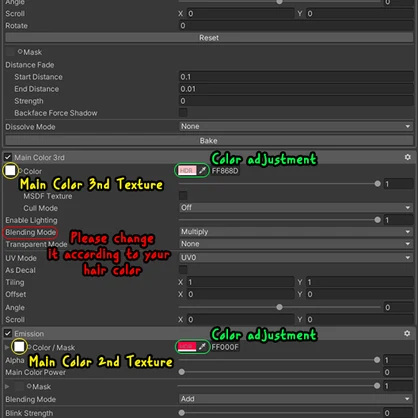This screenshot has height=418, width=418.
Task: Open the Transparent Mode dropdown
Action: tap(296, 244)
